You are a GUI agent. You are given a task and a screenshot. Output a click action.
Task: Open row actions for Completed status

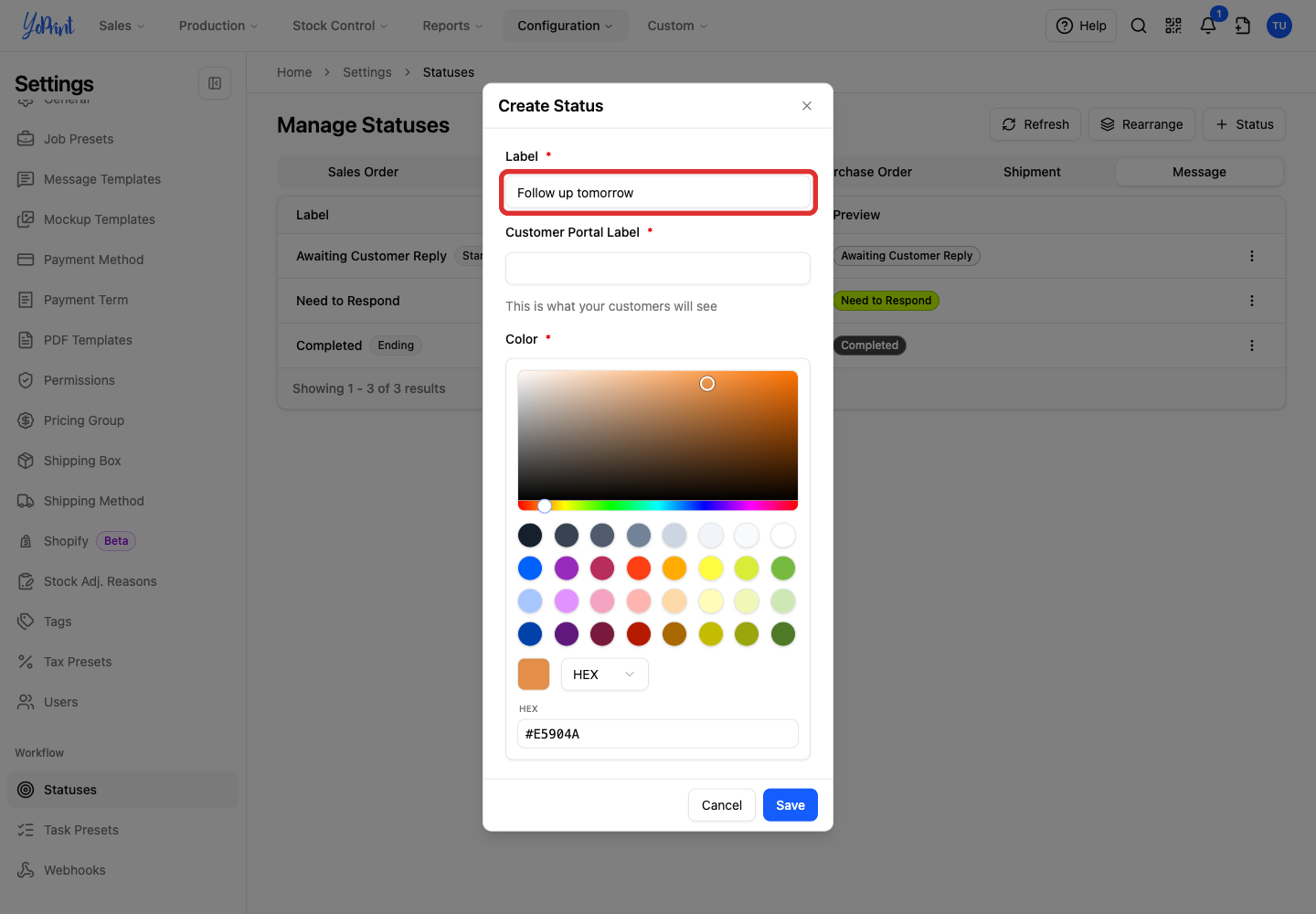[1252, 345]
